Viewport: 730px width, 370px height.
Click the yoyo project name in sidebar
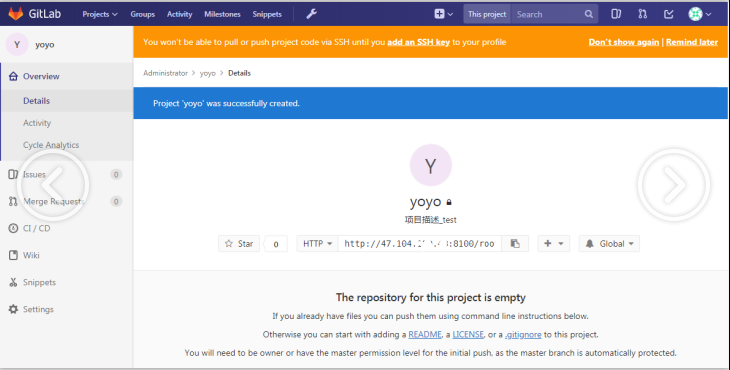45,45
